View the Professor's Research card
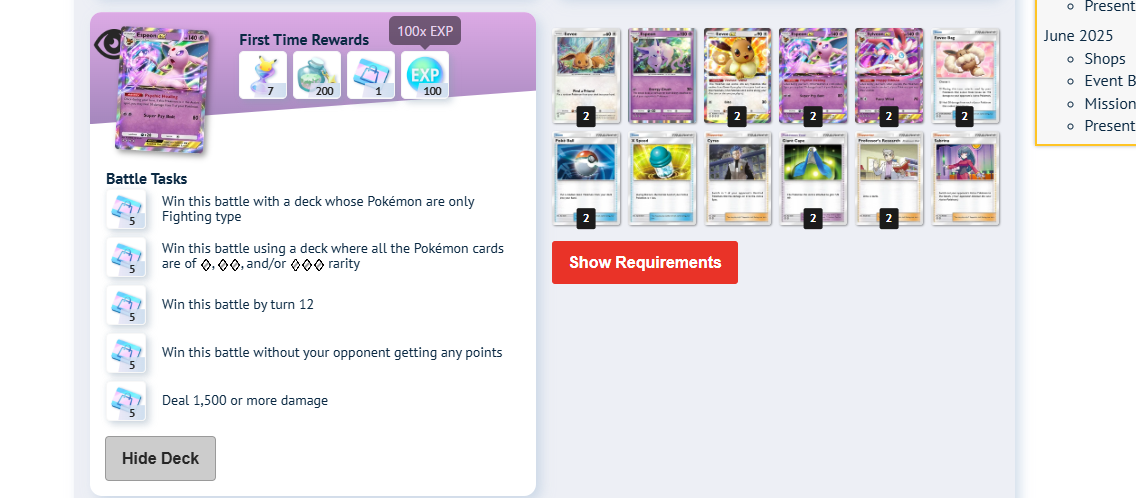The image size is (1136, 498). (889, 178)
